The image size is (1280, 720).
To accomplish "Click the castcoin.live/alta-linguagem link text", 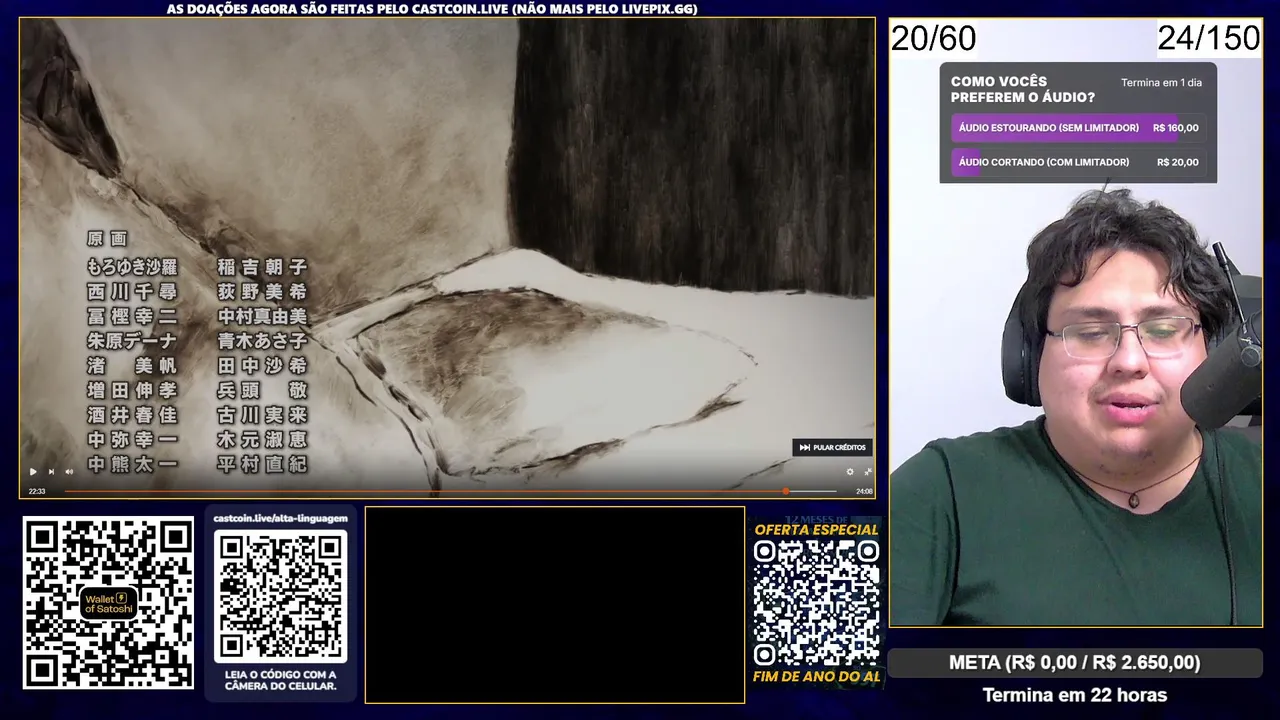I will click(x=281, y=518).
